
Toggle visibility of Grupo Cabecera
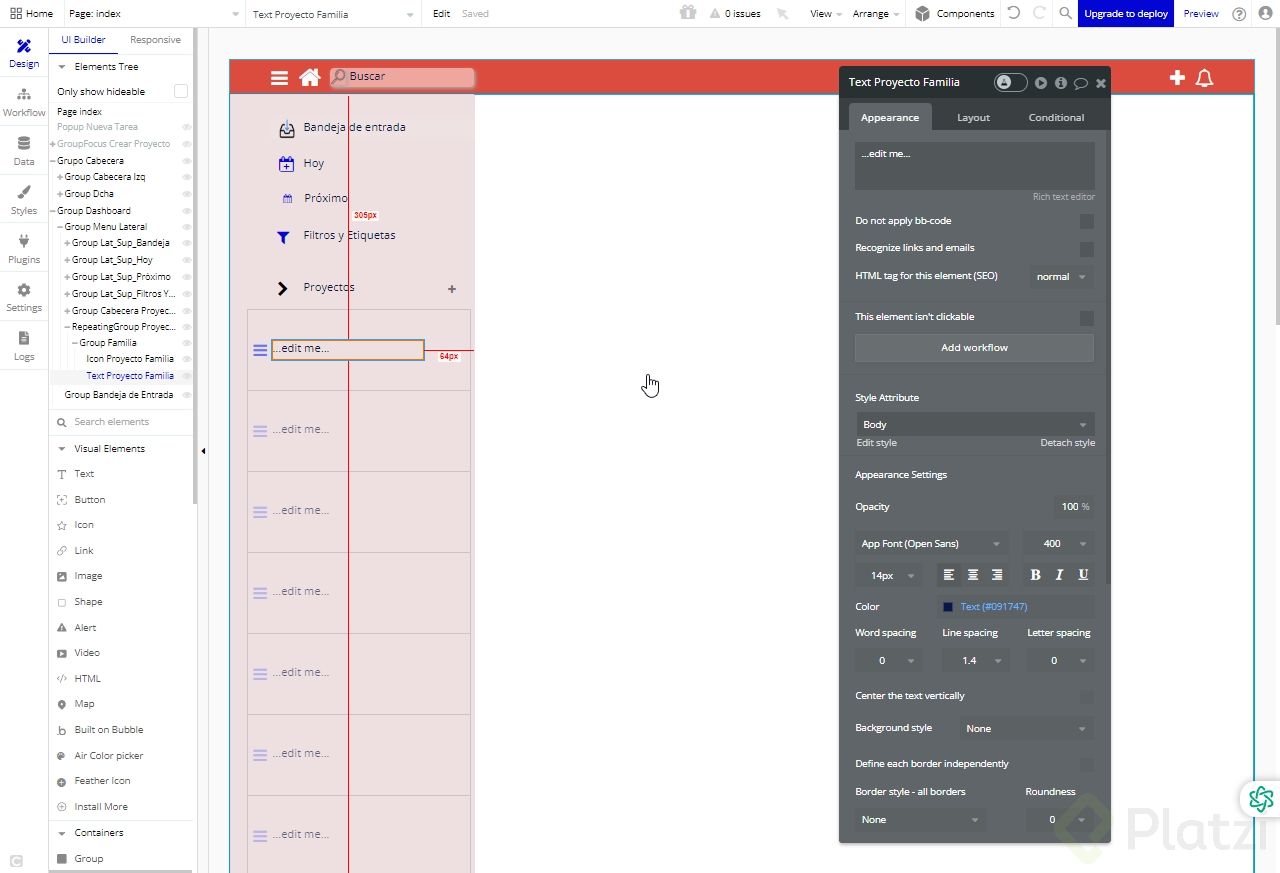pos(186,161)
